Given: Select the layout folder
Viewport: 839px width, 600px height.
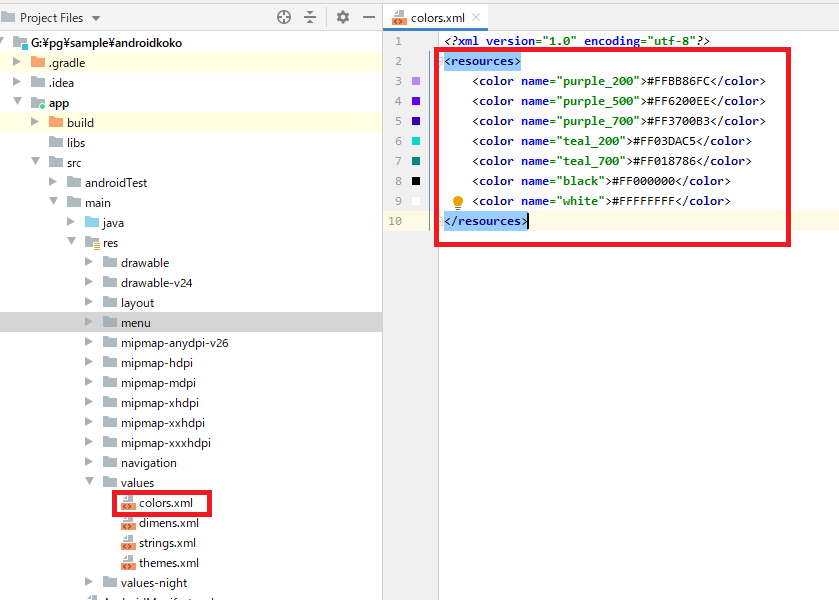Looking at the screenshot, I should click(137, 303).
